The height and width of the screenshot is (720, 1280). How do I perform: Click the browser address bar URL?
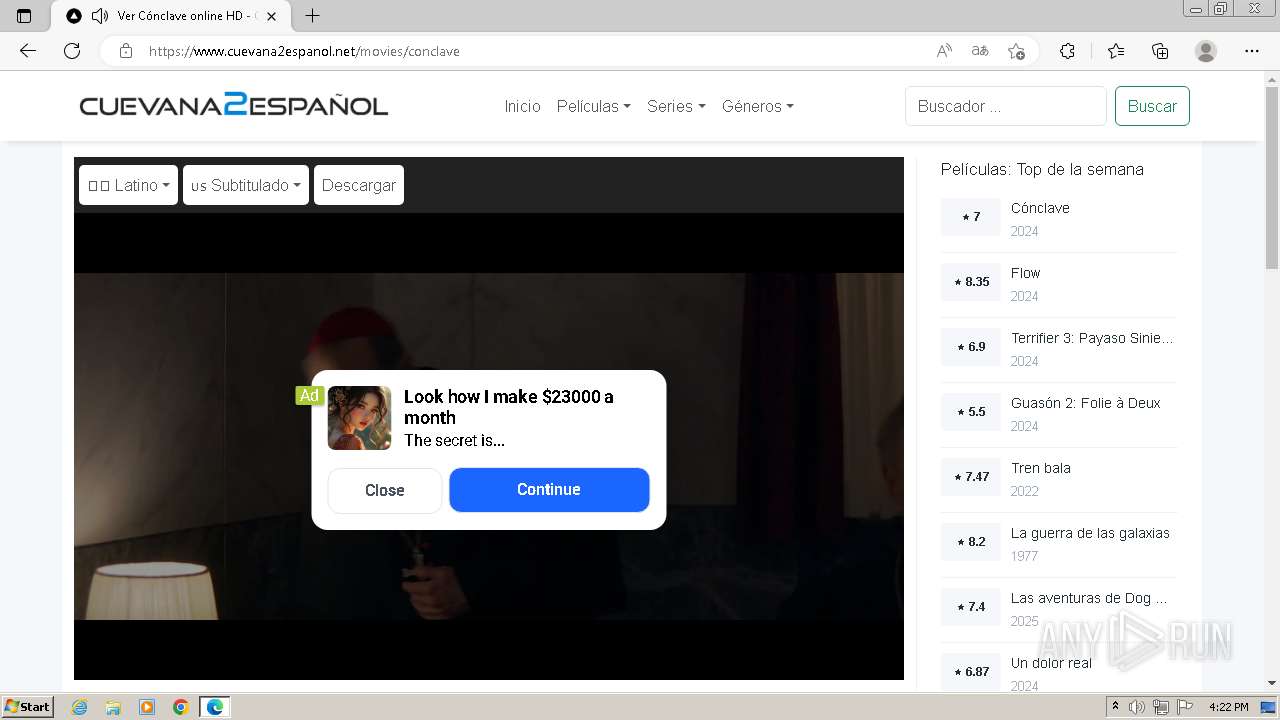pos(304,51)
